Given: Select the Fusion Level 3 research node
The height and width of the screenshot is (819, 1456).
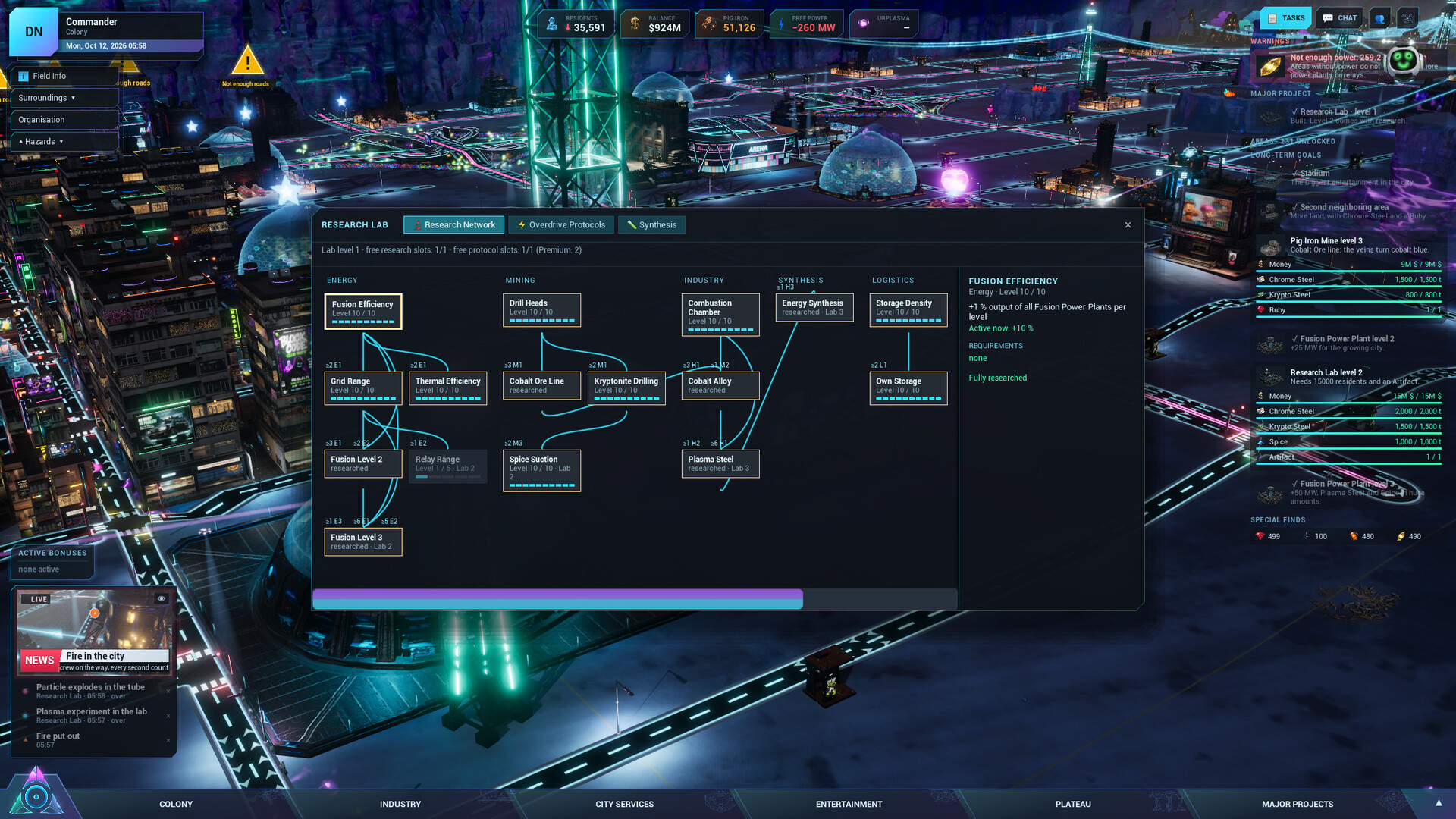Looking at the screenshot, I should [363, 541].
